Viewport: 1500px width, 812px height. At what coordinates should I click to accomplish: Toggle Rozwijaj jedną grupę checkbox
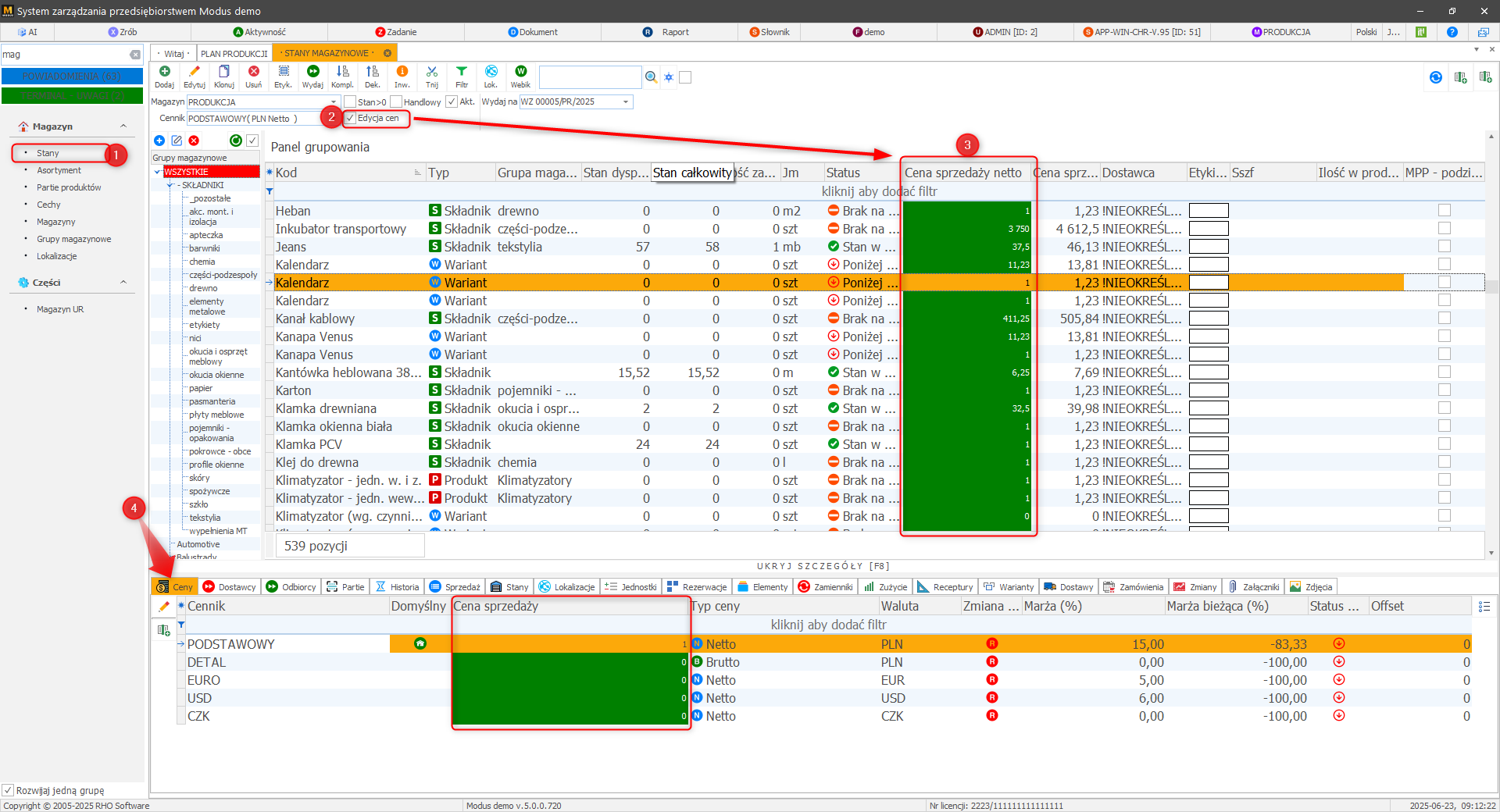coord(9,790)
